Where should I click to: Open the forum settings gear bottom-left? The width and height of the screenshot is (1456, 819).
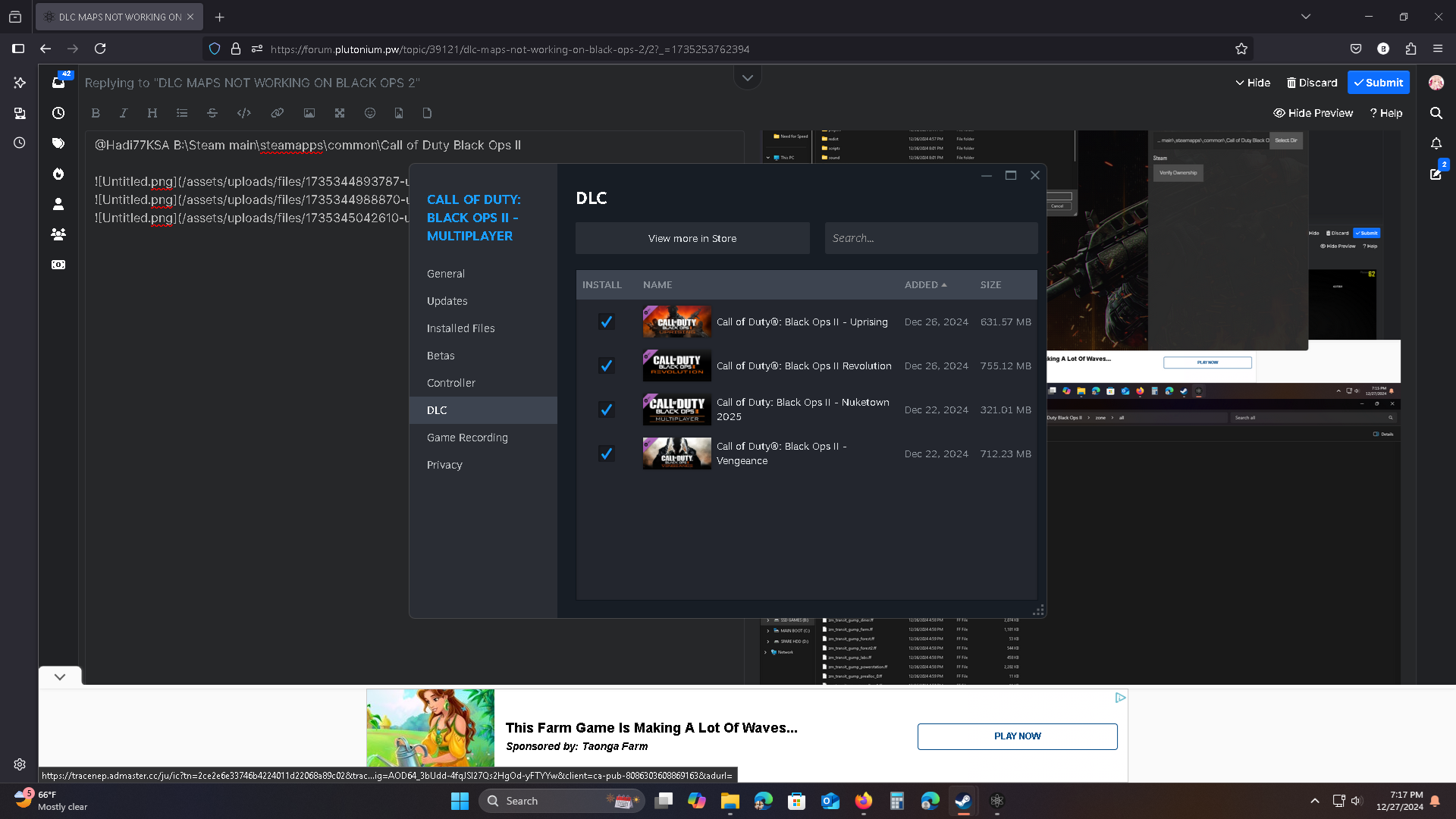(20, 764)
